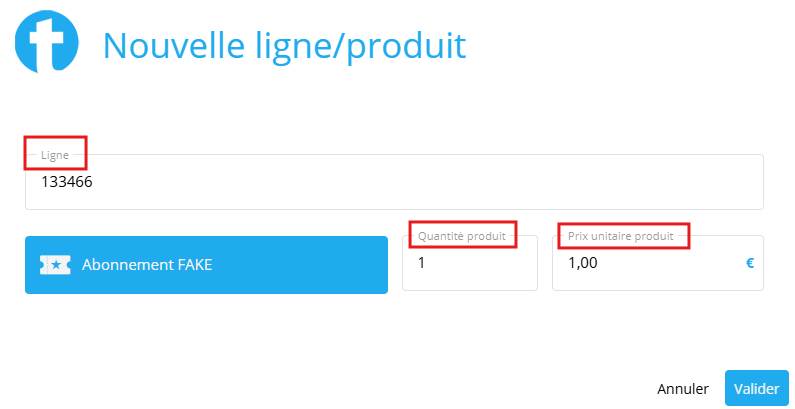The image size is (795, 409).
Task: Confirm with the Valider button
Action: coord(756,389)
